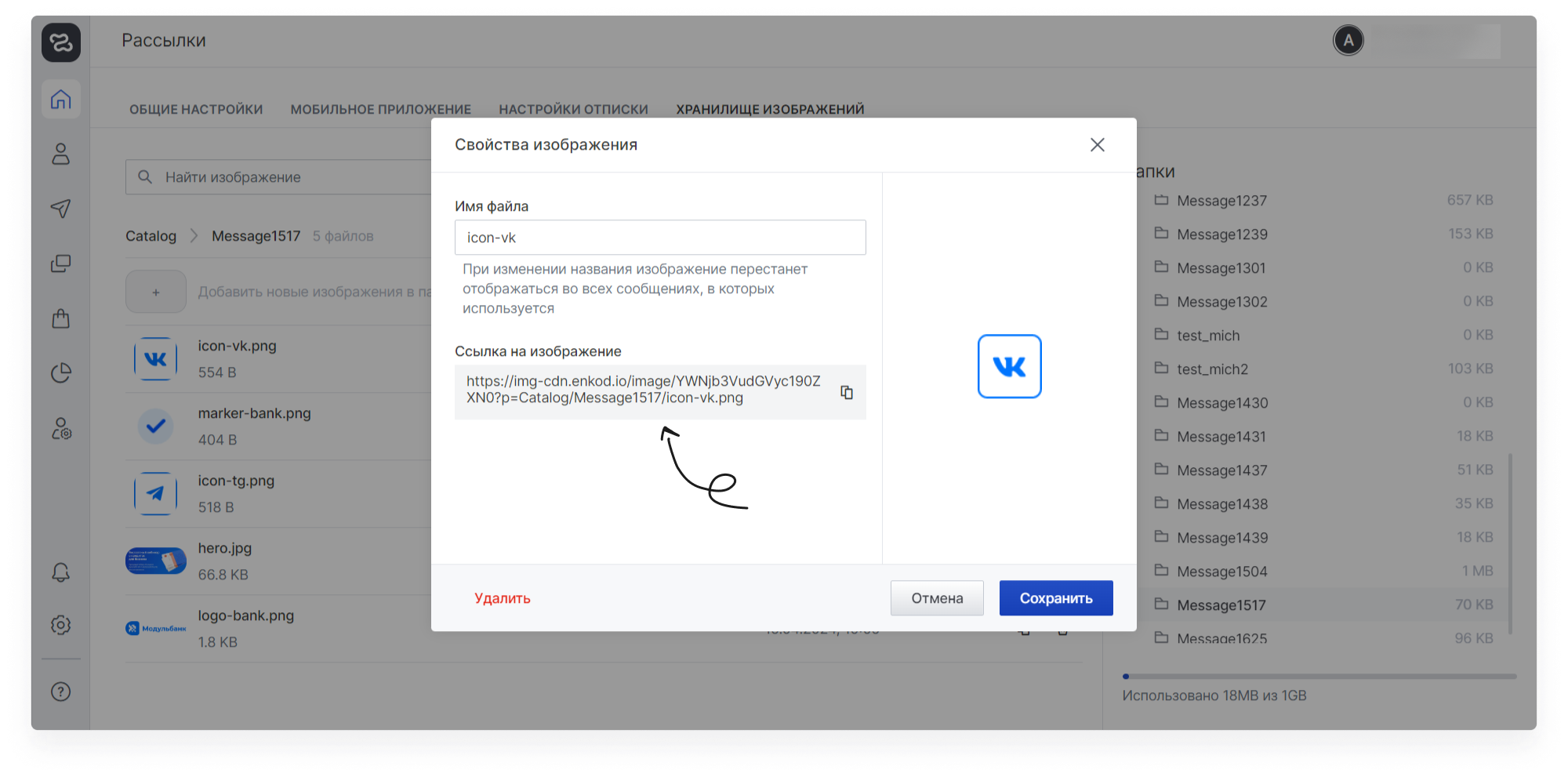This screenshot has height=777, width=1568.
Task: Open the pie chart reports icon
Action: click(61, 373)
